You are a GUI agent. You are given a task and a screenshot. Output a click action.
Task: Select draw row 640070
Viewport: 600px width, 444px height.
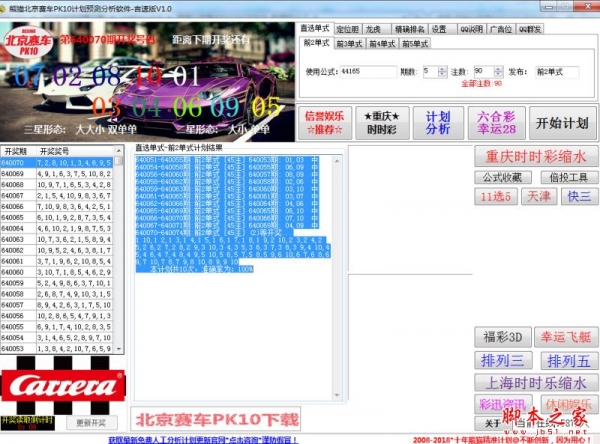pos(57,163)
